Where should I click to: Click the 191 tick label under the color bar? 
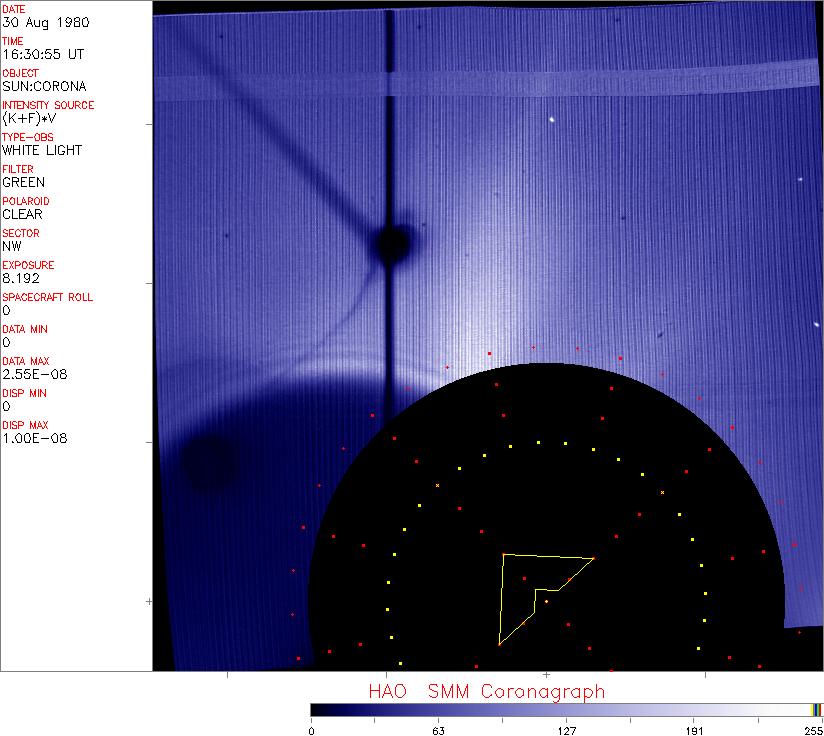tap(694, 727)
